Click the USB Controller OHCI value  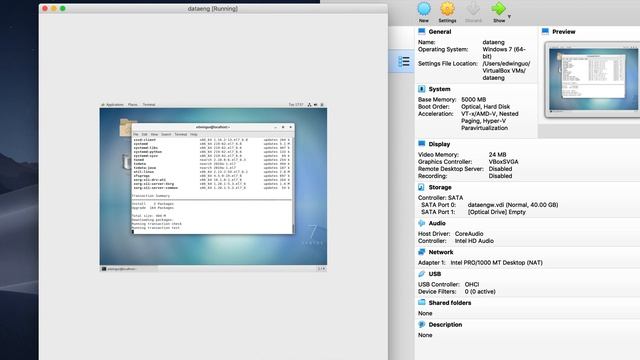click(x=472, y=284)
